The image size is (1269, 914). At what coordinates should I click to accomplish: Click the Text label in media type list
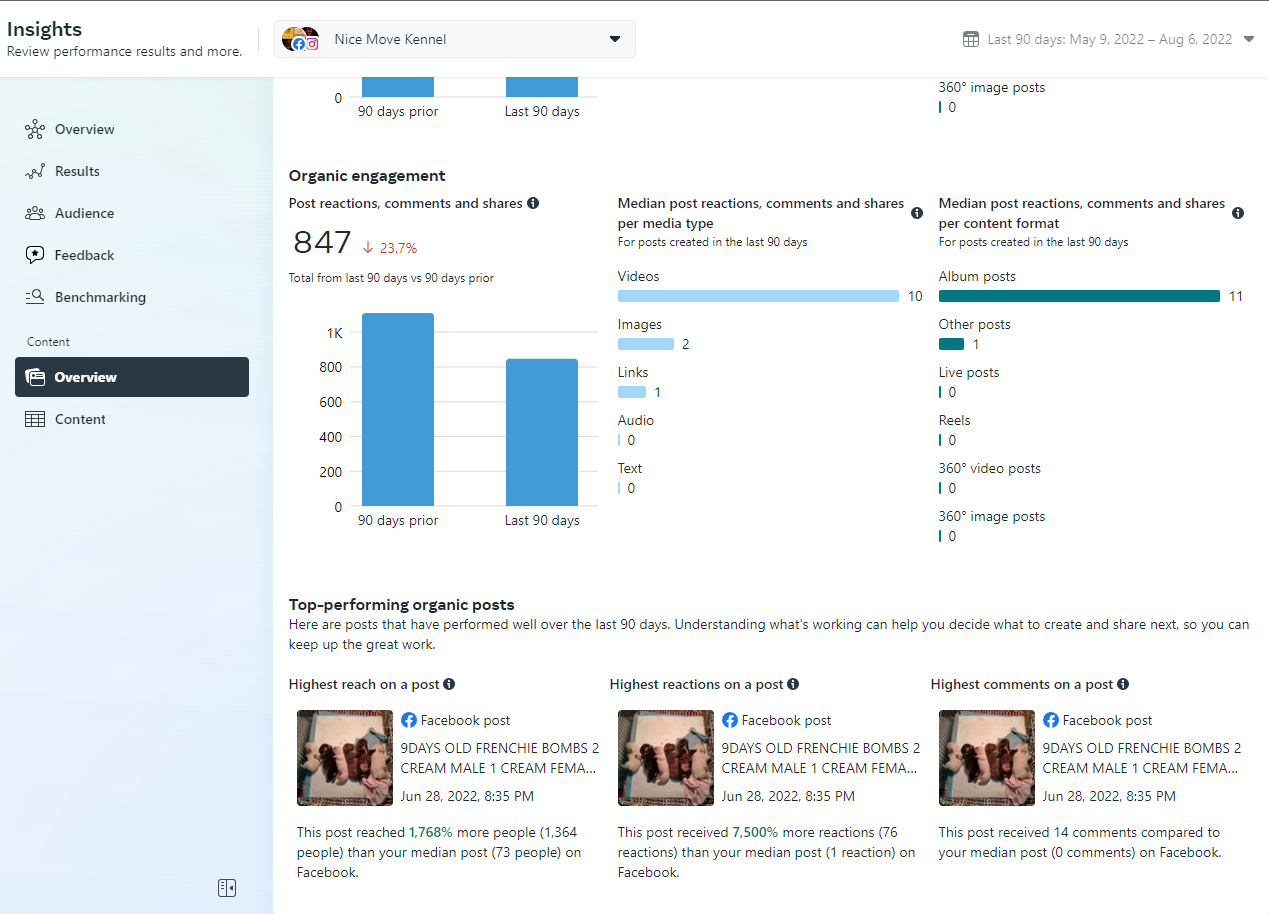pyautogui.click(x=630, y=468)
